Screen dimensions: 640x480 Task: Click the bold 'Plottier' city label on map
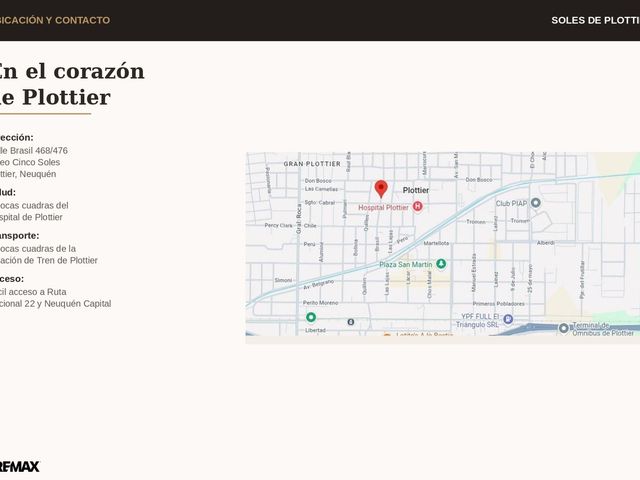pos(416,190)
